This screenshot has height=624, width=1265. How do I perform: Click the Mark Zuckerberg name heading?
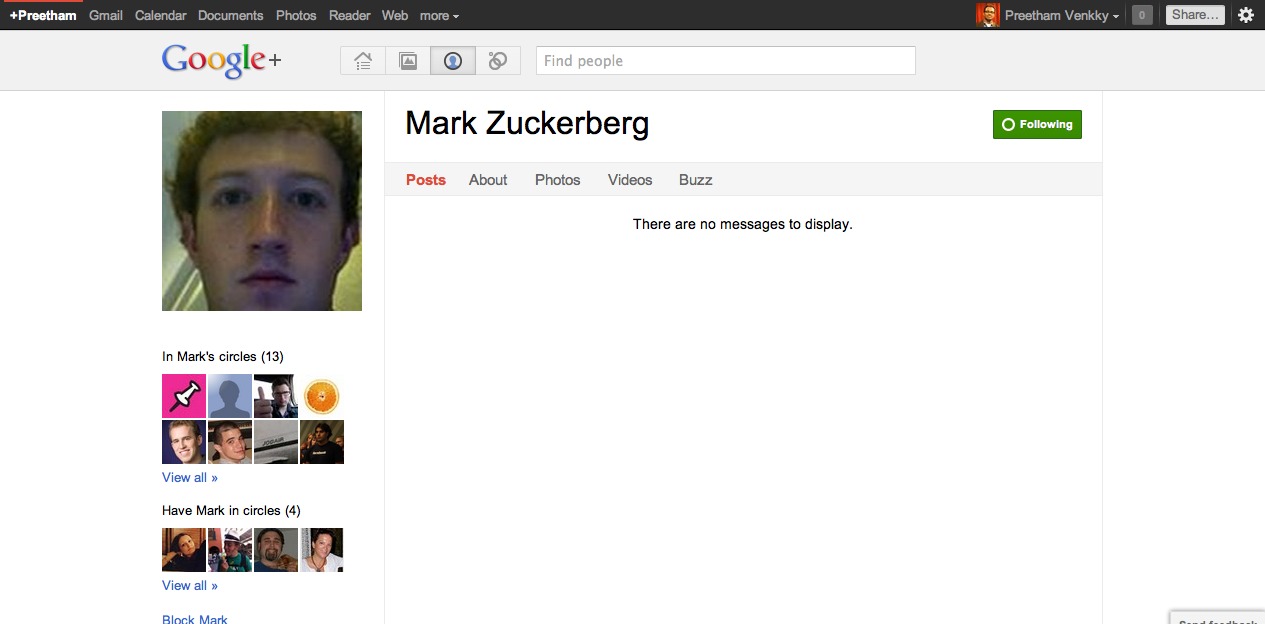pos(527,124)
